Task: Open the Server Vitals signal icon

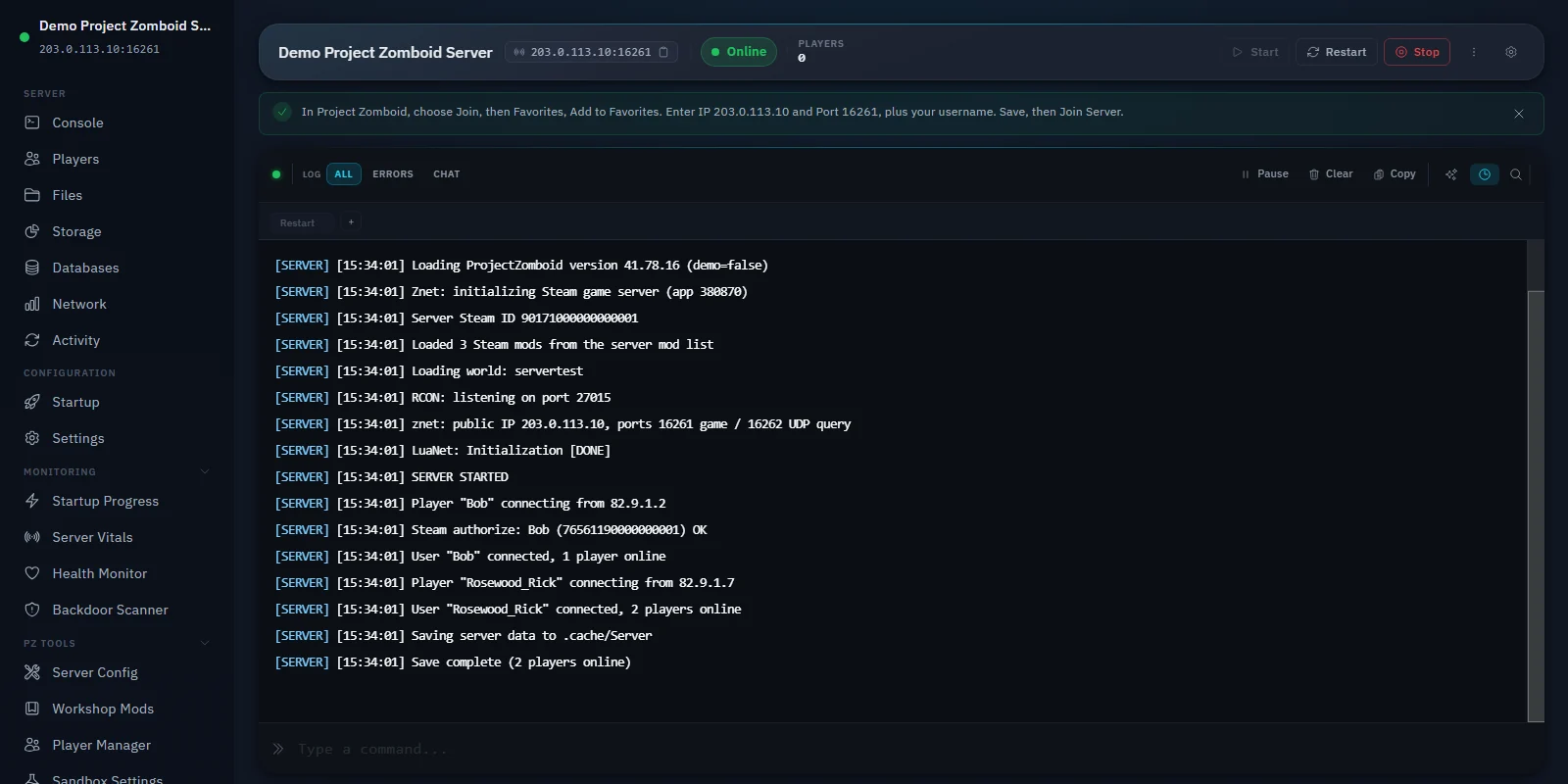Action: (32, 537)
